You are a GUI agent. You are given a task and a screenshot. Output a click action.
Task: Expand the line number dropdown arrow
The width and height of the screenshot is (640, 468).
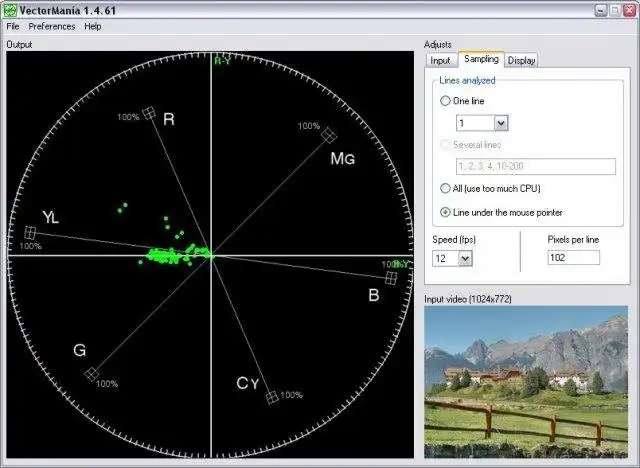coord(501,123)
